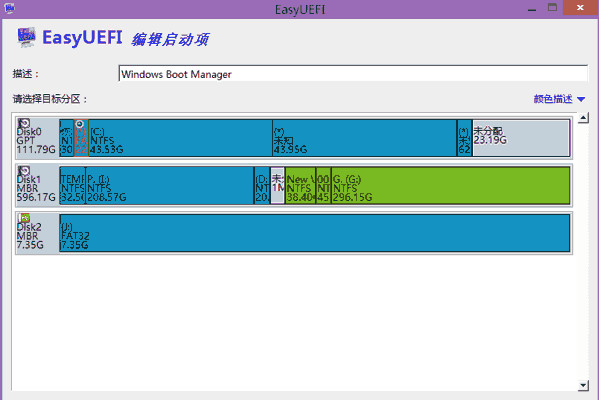Click the scroll down arrow of disk list

point(583,385)
